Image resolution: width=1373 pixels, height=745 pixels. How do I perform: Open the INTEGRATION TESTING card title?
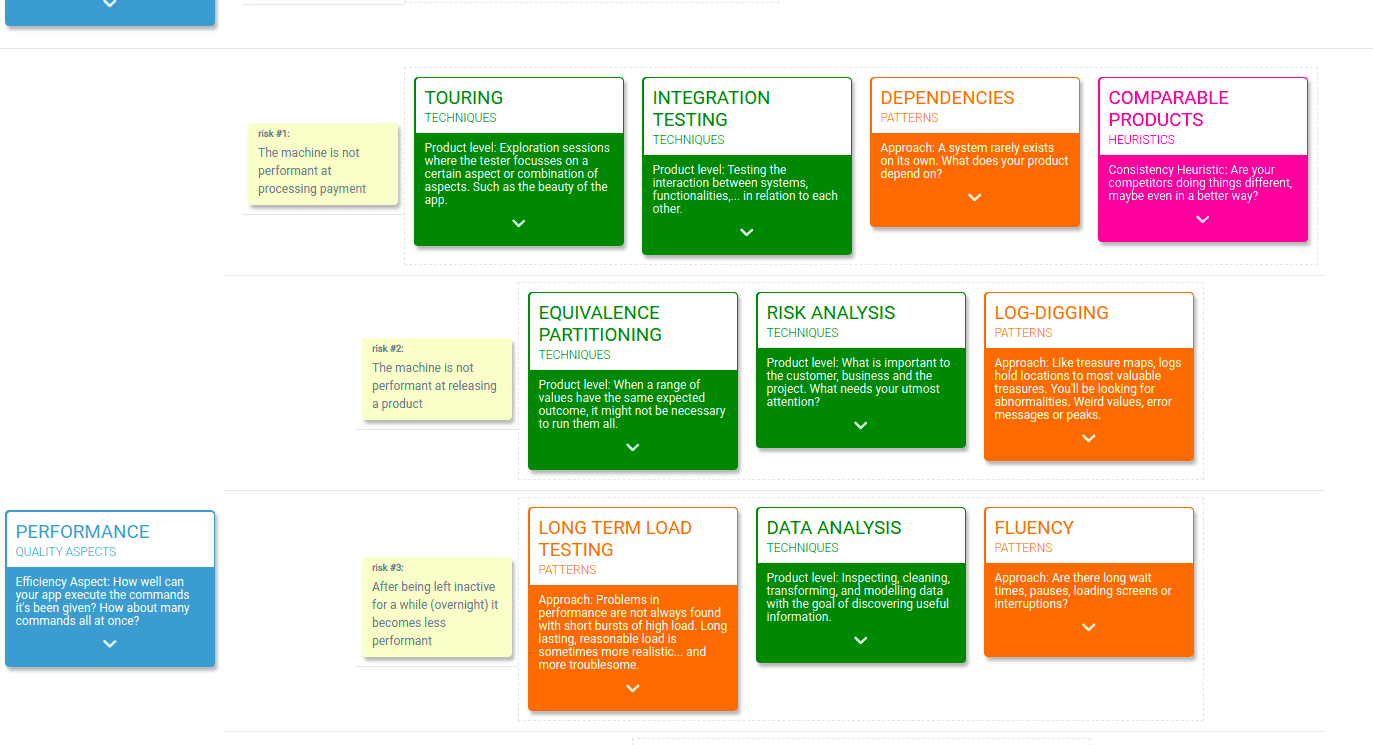pyautogui.click(x=711, y=109)
